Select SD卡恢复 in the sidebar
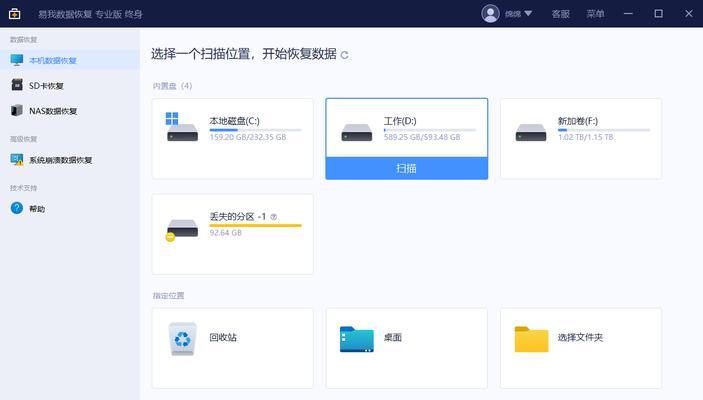Viewport: 703px width, 400px height. (69, 85)
